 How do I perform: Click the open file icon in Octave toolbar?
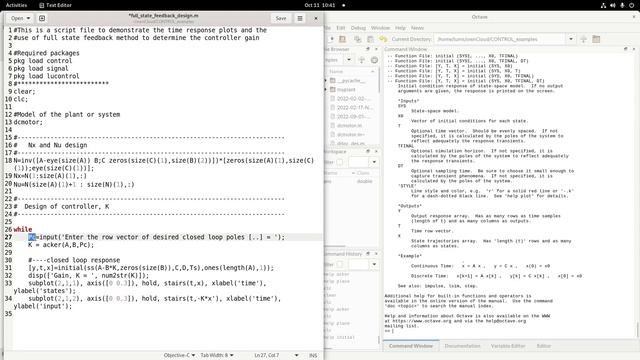coord(342,39)
